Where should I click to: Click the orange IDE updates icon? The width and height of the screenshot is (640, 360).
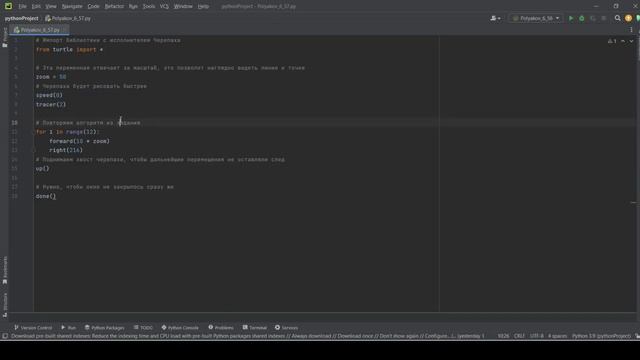[x=628, y=18]
